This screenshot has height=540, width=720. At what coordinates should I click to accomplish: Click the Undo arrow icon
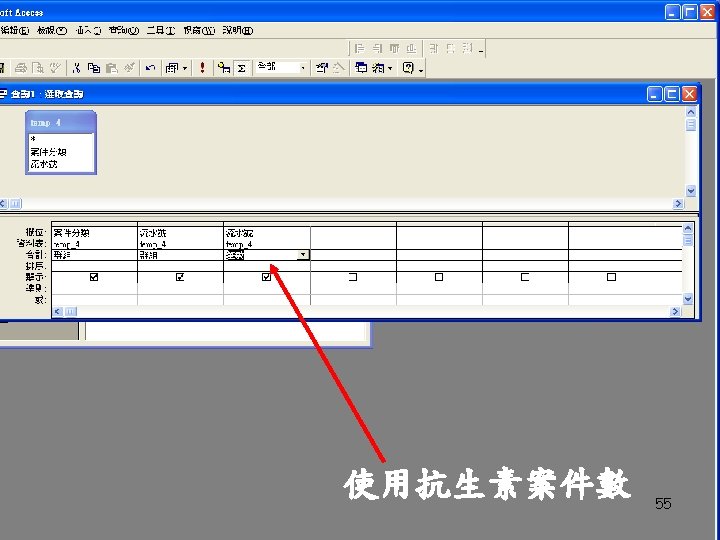(x=150, y=68)
